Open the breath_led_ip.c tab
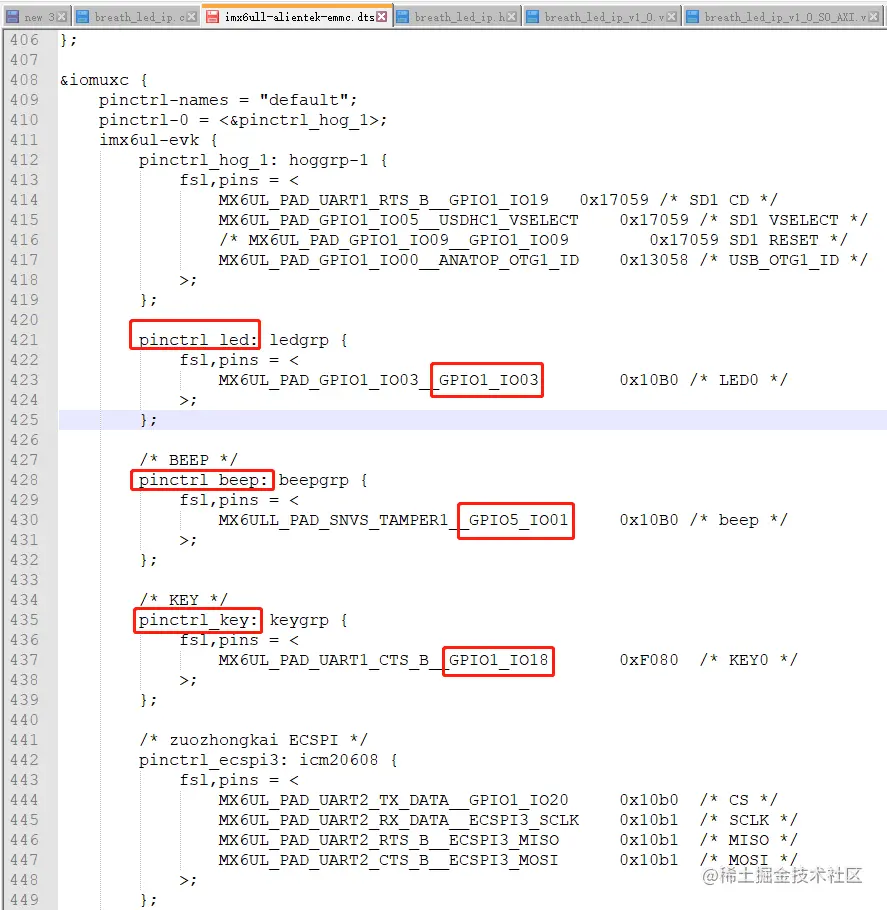The width and height of the screenshot is (887, 910). (136, 17)
